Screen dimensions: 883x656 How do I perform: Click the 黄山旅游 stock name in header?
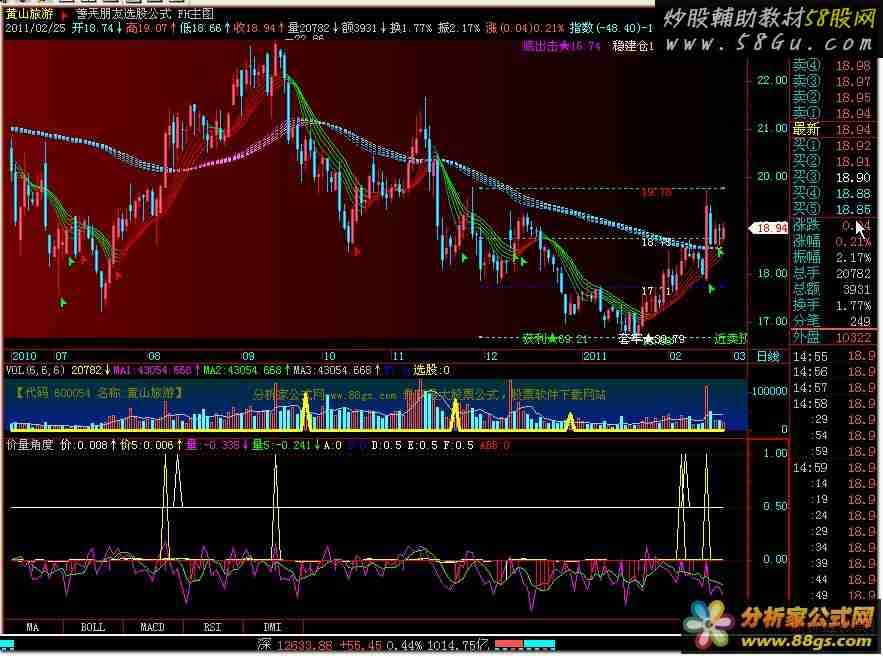(x=29, y=14)
